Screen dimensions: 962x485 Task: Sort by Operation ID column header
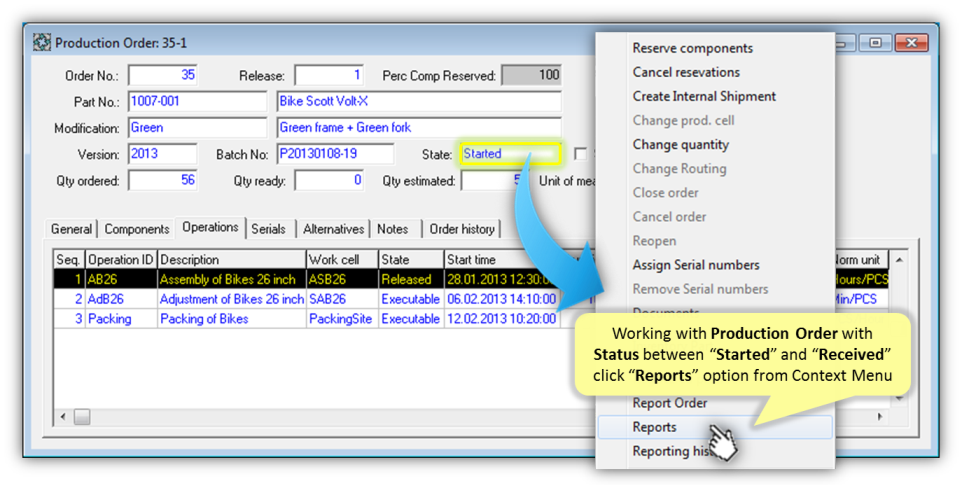(121, 259)
